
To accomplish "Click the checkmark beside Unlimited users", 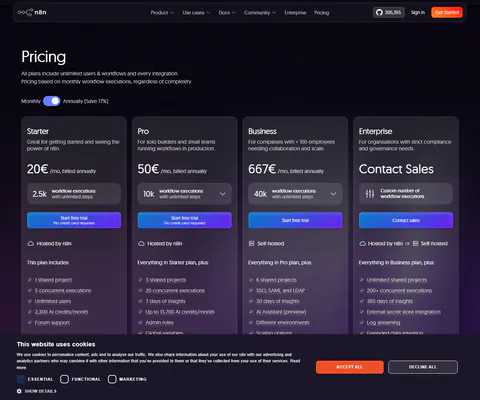I will coord(30,301).
